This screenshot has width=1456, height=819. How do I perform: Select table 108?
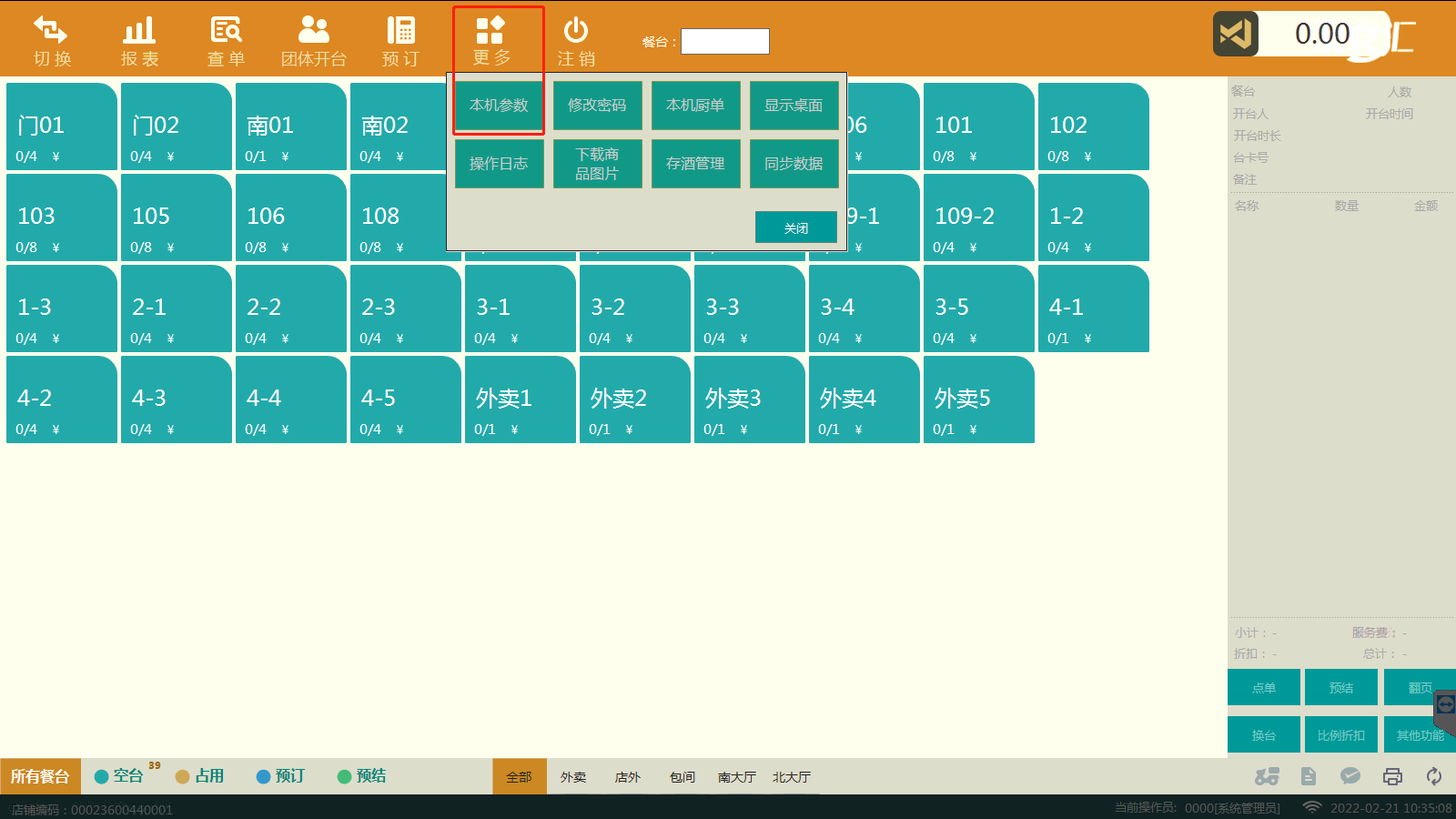(399, 217)
